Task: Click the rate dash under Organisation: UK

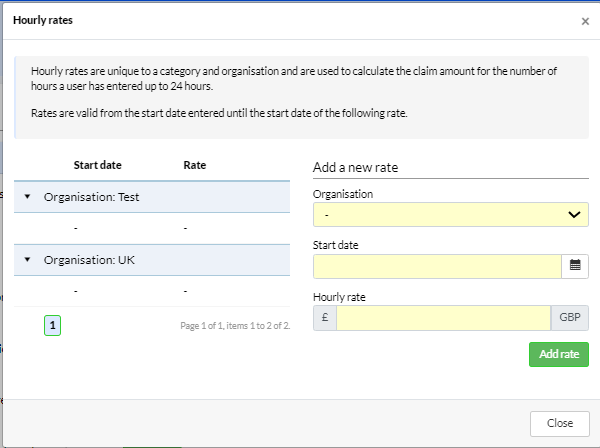Action: 185,292
